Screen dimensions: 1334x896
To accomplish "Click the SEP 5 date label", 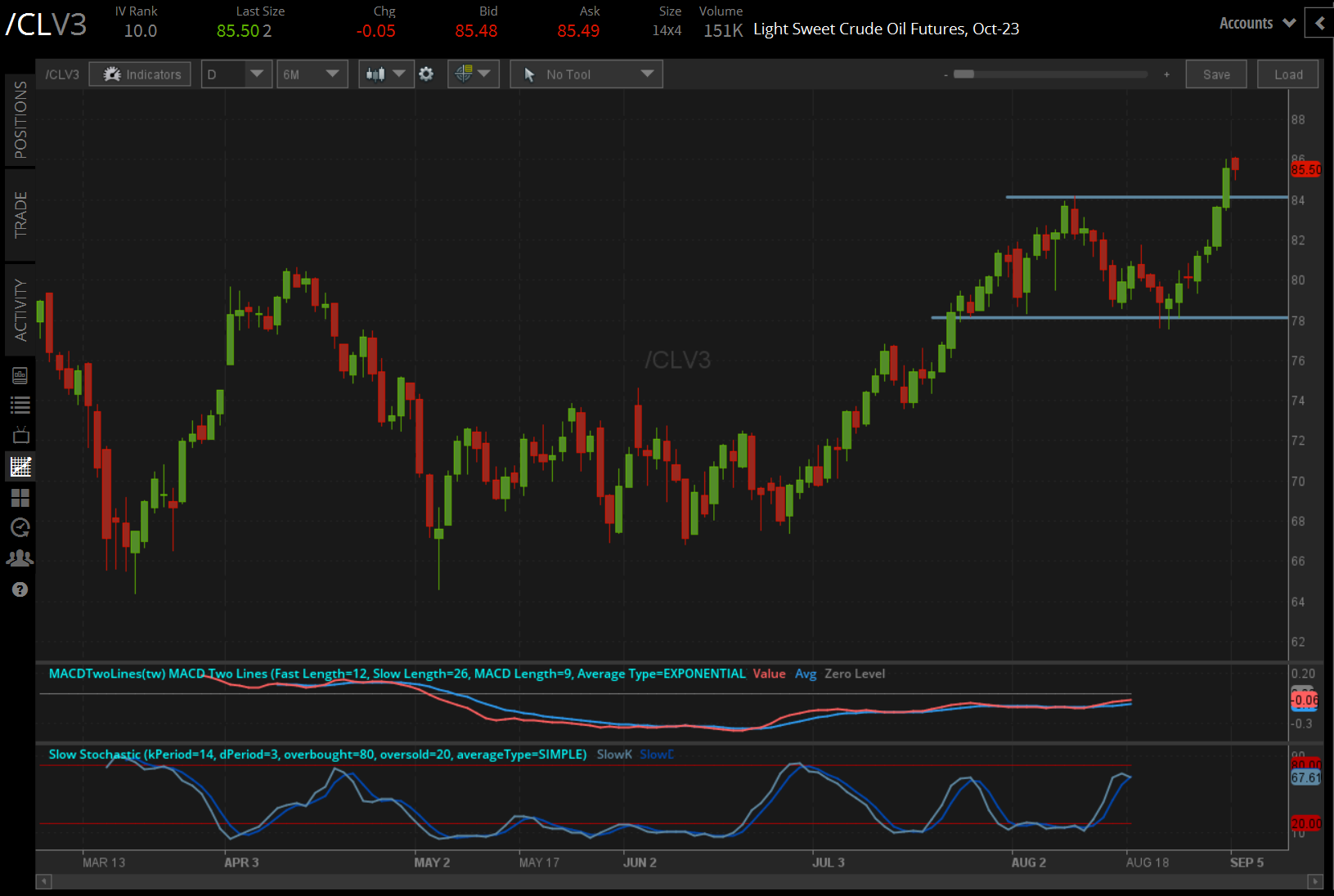I will 1246,862.
